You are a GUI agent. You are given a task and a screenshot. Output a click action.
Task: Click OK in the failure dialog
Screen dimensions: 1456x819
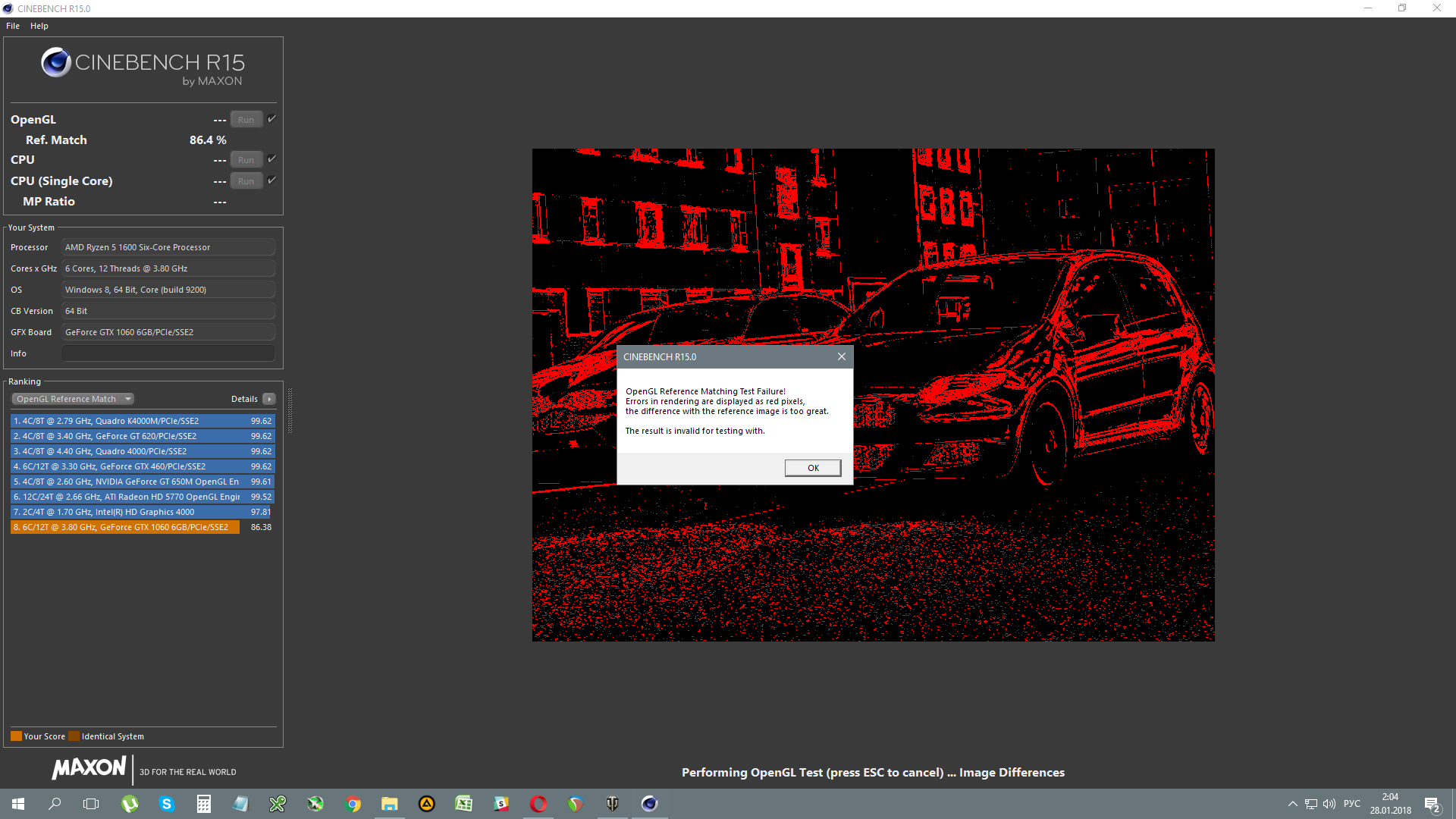812,468
